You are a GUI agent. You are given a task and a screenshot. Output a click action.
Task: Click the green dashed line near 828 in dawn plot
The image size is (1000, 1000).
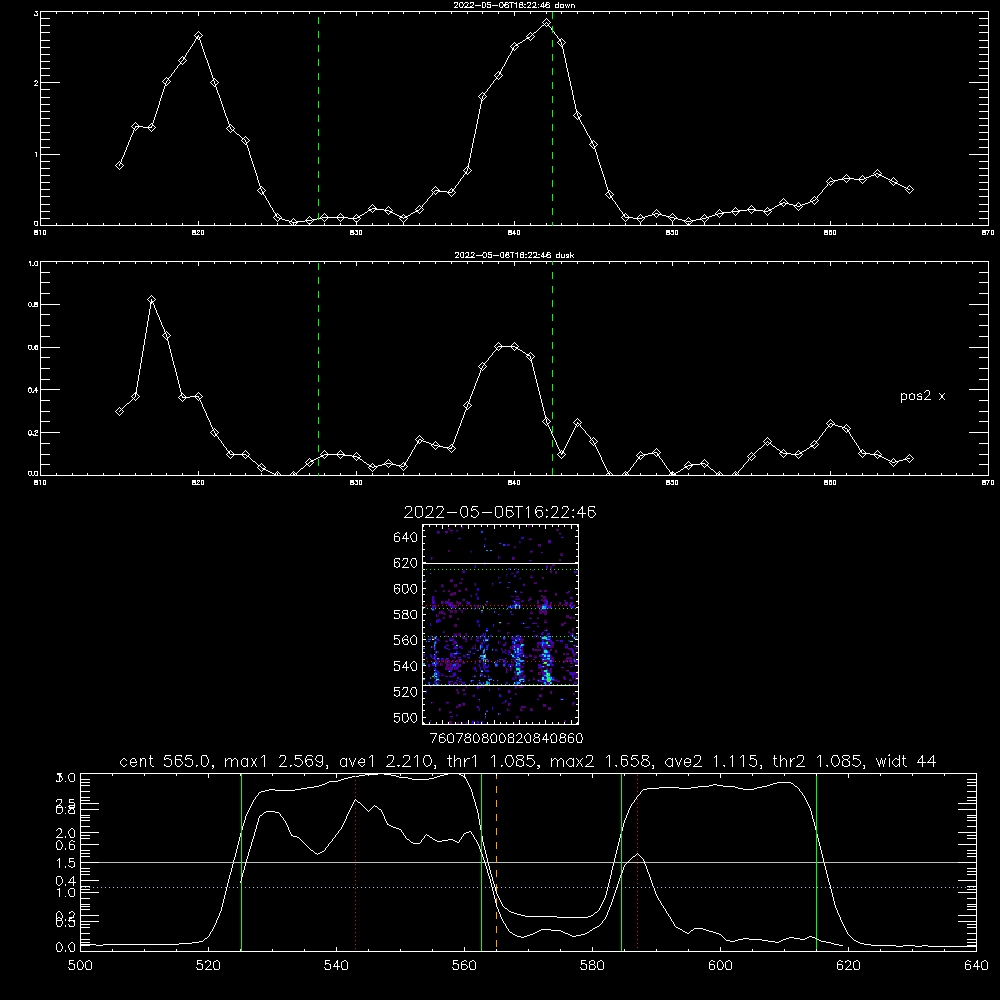coord(318,121)
